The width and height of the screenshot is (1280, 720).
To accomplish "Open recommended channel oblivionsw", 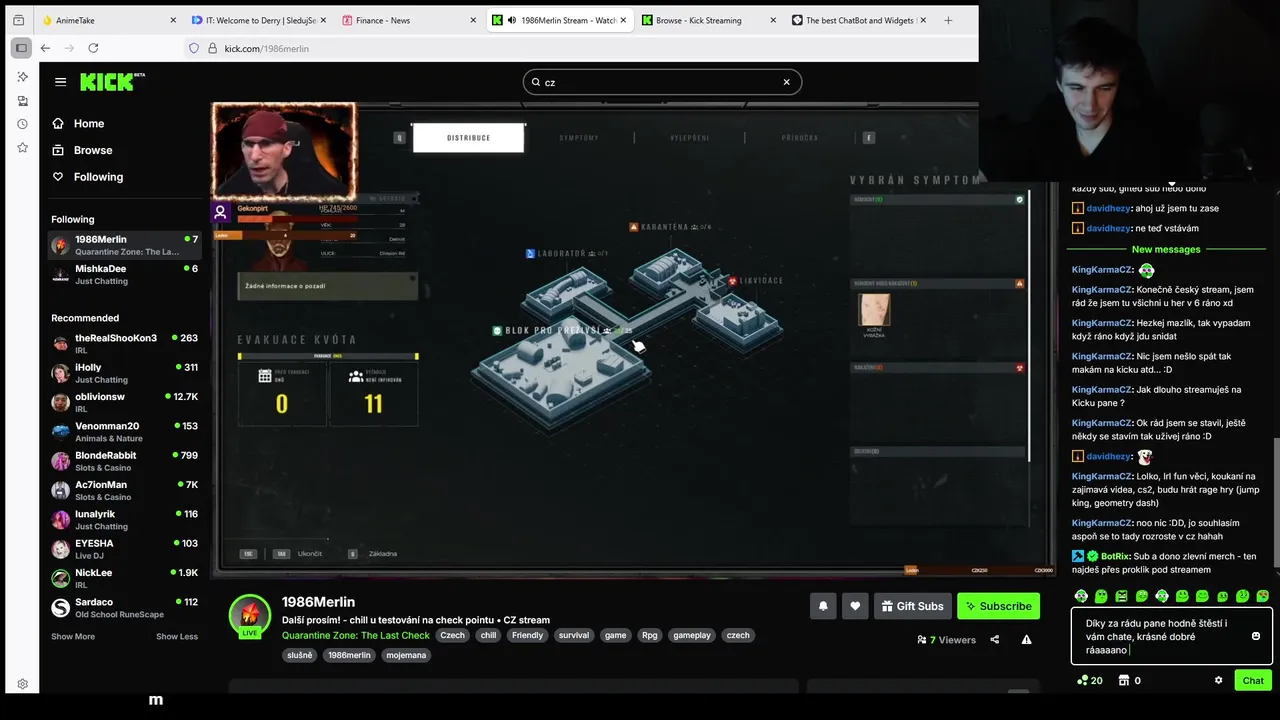I will (x=126, y=402).
